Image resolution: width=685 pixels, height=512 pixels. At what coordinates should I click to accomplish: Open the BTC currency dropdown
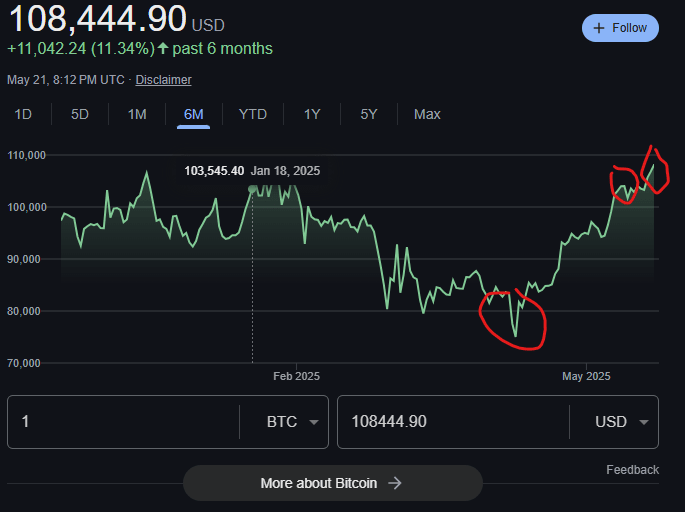[x=292, y=422]
